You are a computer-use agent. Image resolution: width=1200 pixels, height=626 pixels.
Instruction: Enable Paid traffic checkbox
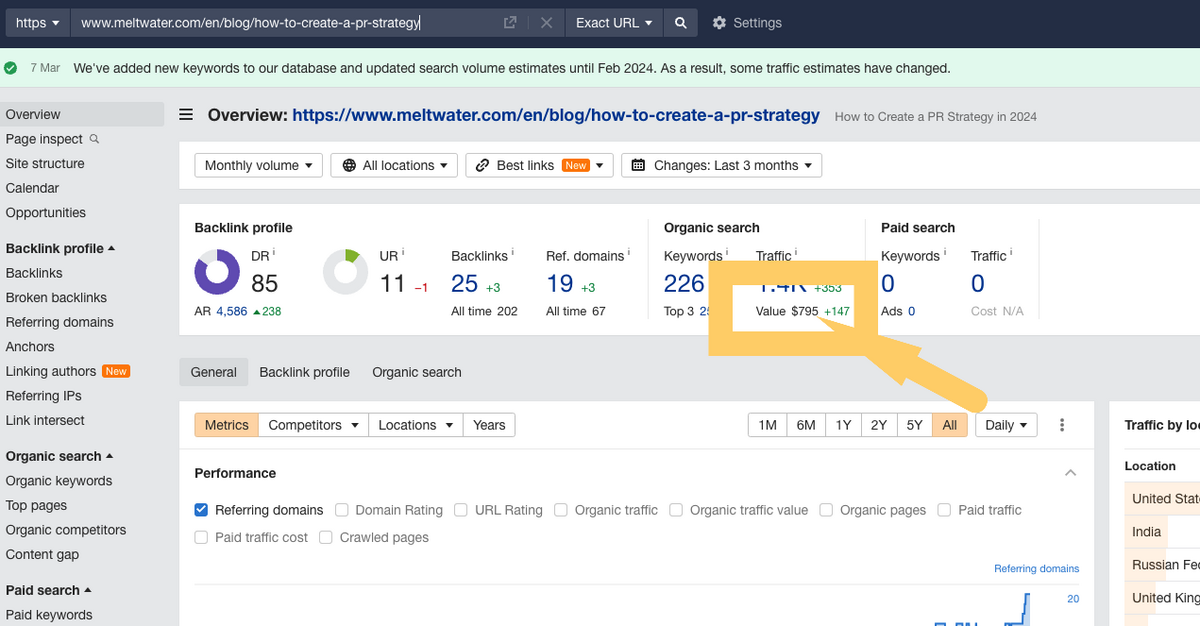point(945,510)
